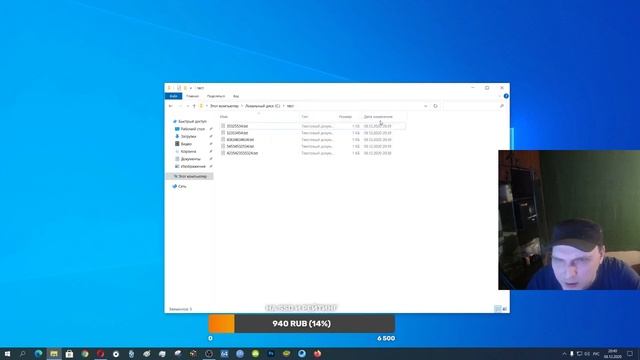Screen dimensions: 640x360
Task: Switch to details view layout icon
Action: click(x=498, y=309)
